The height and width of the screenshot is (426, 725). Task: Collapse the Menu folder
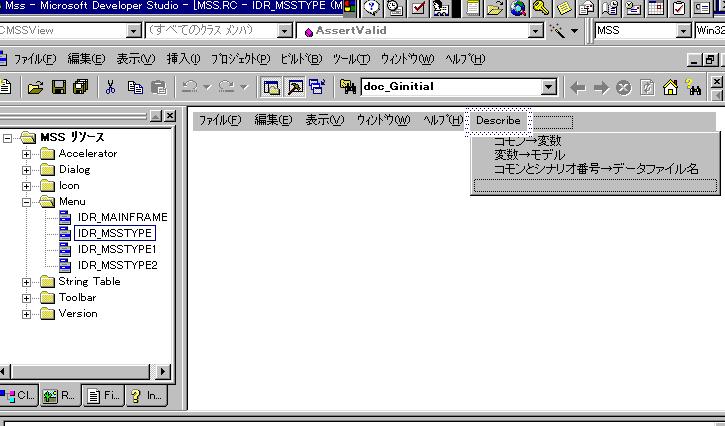pyautogui.click(x=26, y=202)
